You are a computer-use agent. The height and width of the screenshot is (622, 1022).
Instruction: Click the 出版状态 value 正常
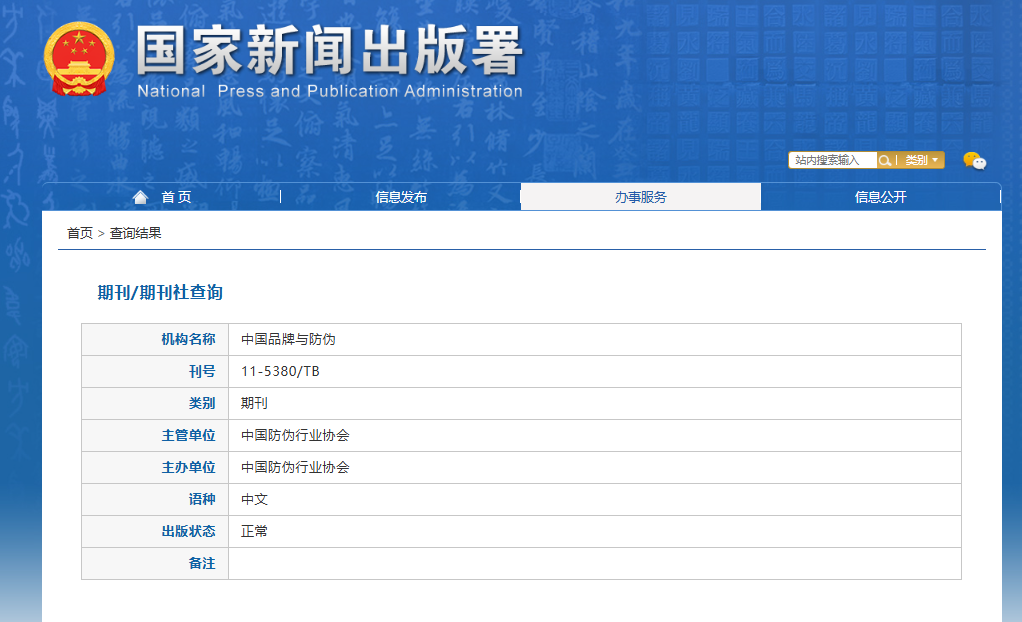click(255, 532)
